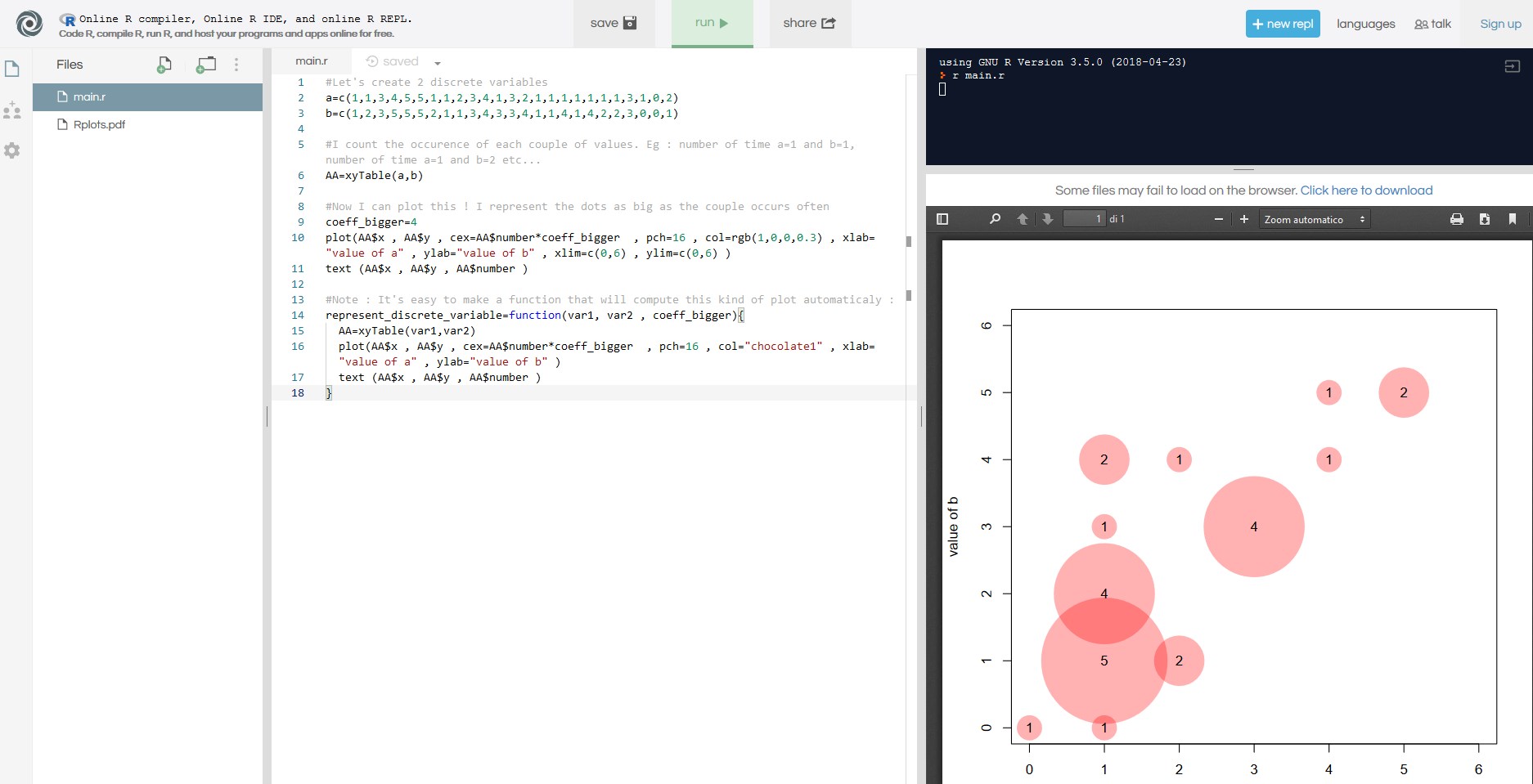This screenshot has height=784, width=1533.
Task: Select the main.r editor tab
Action: pos(311,61)
